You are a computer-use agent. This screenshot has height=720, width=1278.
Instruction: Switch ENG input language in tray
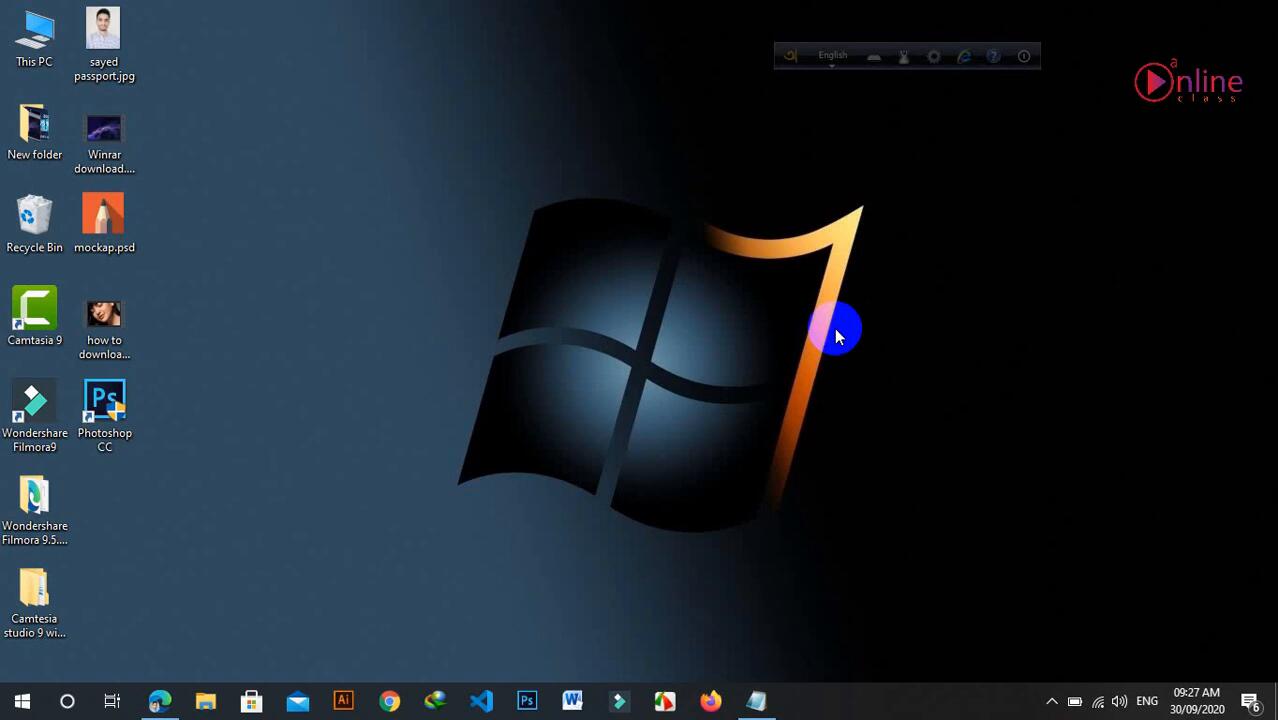point(1147,701)
